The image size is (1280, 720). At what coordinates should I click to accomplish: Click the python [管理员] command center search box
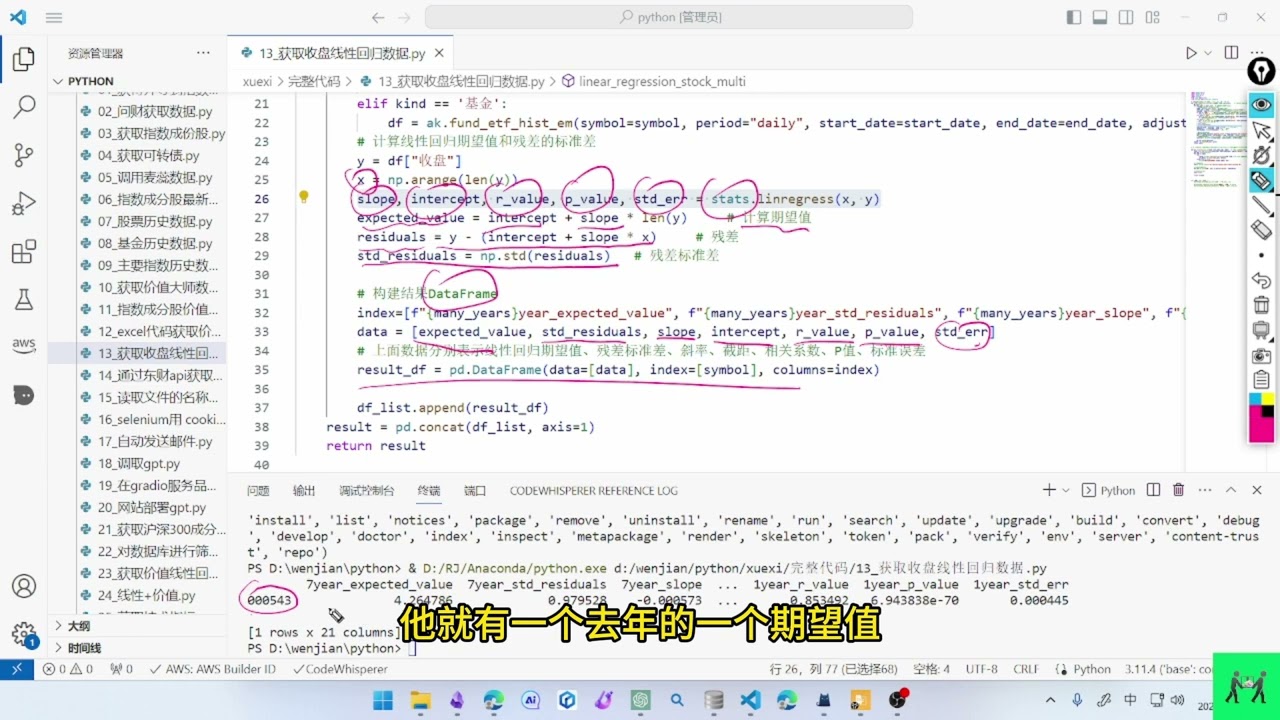pyautogui.click(x=668, y=17)
